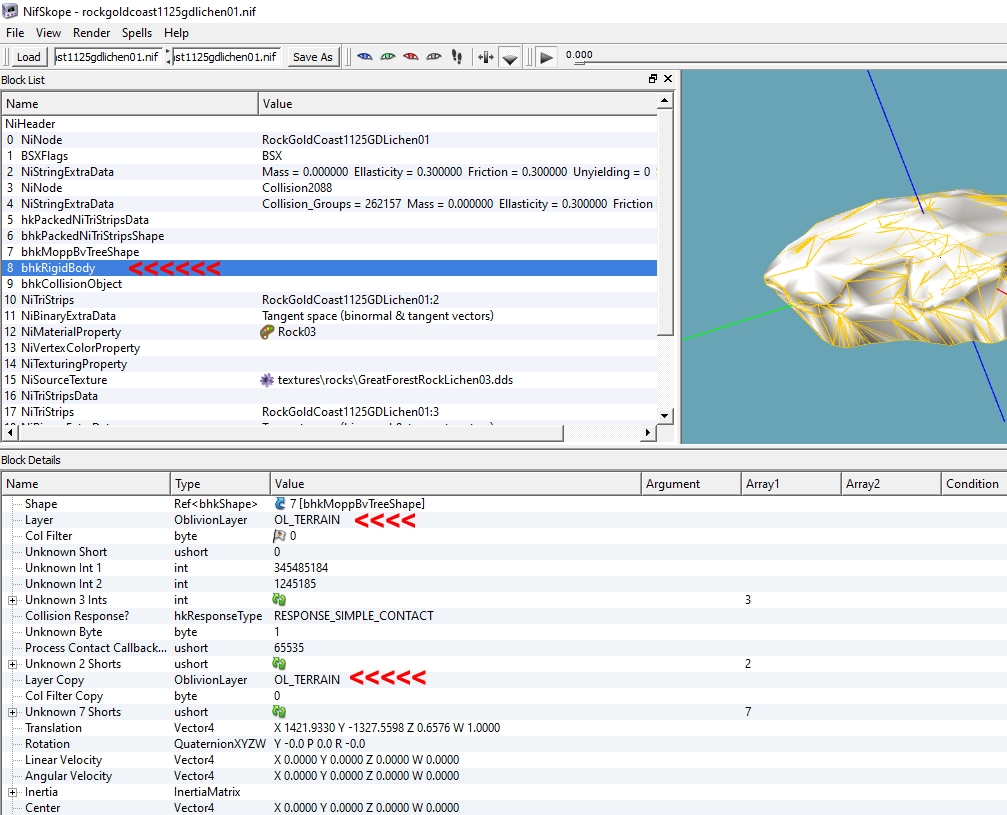Click Block List horizontal scroll right arrow

tap(648, 433)
